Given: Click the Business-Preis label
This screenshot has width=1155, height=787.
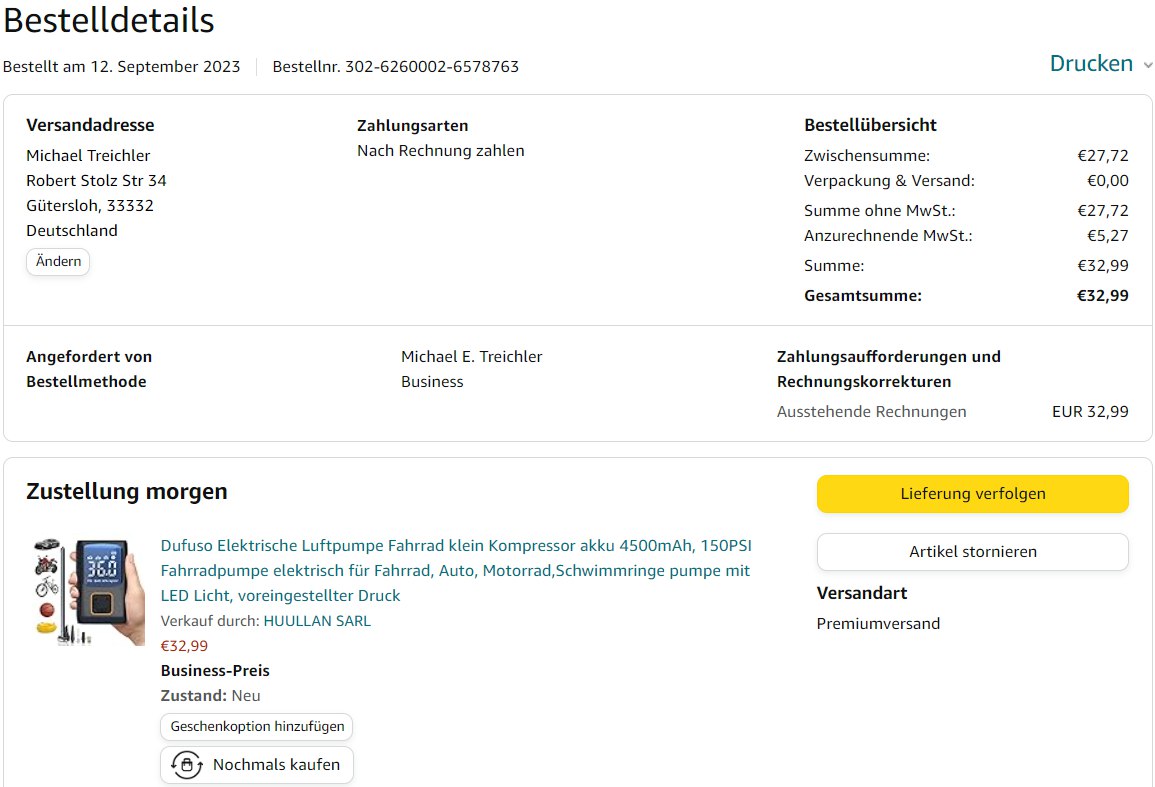Looking at the screenshot, I should [x=215, y=671].
